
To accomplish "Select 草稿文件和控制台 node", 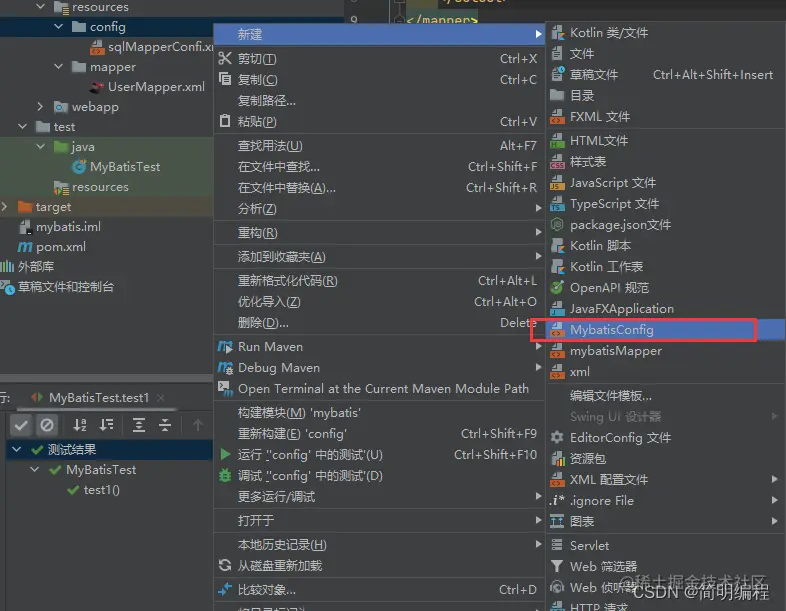I will click(66, 287).
